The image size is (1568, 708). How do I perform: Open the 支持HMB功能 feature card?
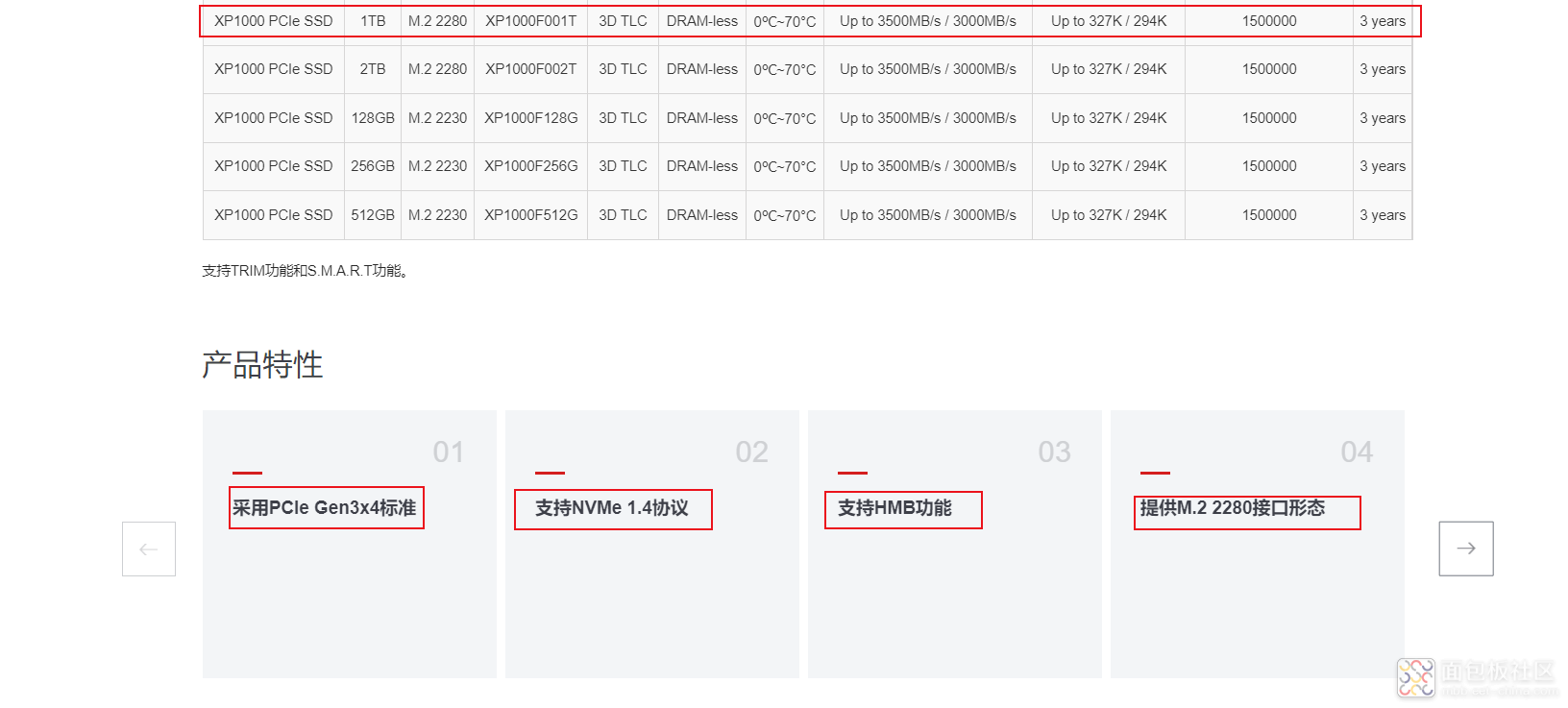click(955, 544)
